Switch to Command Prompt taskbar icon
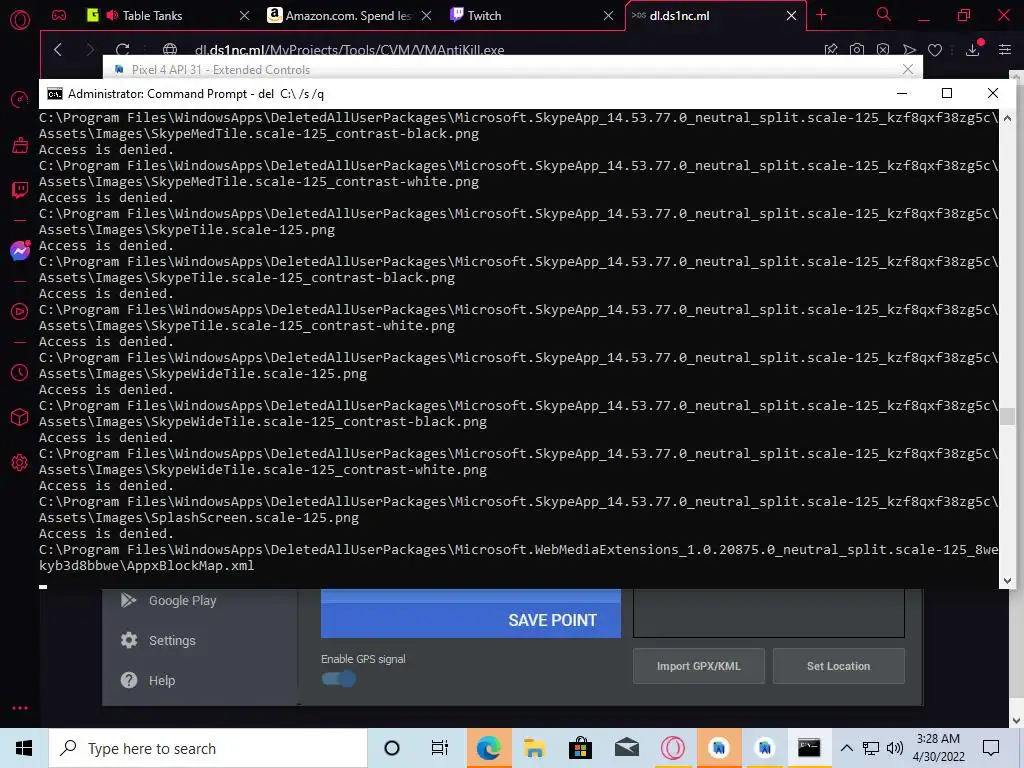The width and height of the screenshot is (1024, 768). click(x=809, y=748)
